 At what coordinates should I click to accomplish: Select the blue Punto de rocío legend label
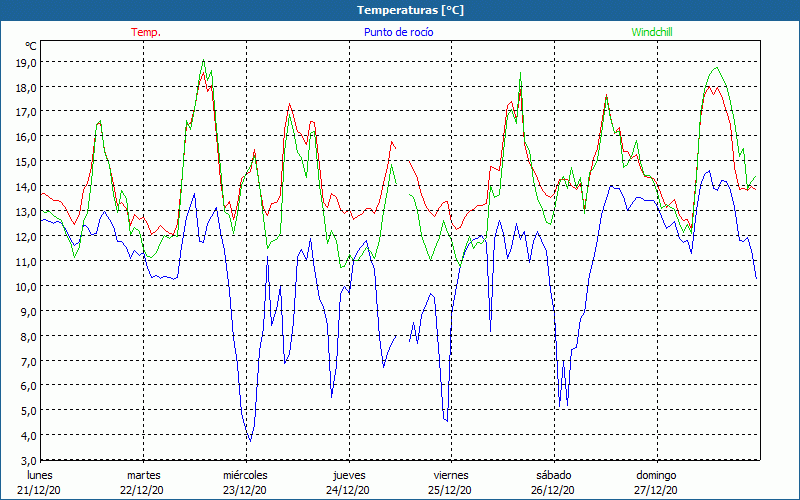click(x=398, y=32)
